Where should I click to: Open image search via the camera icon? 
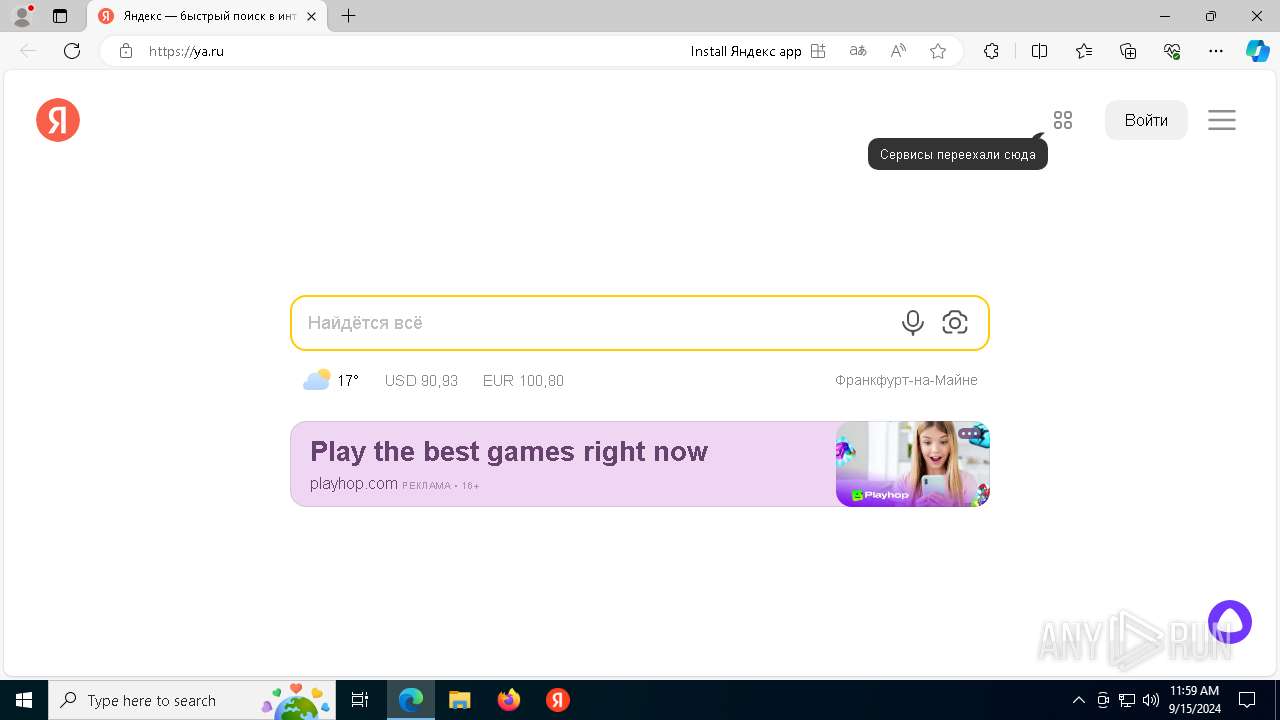[955, 322]
